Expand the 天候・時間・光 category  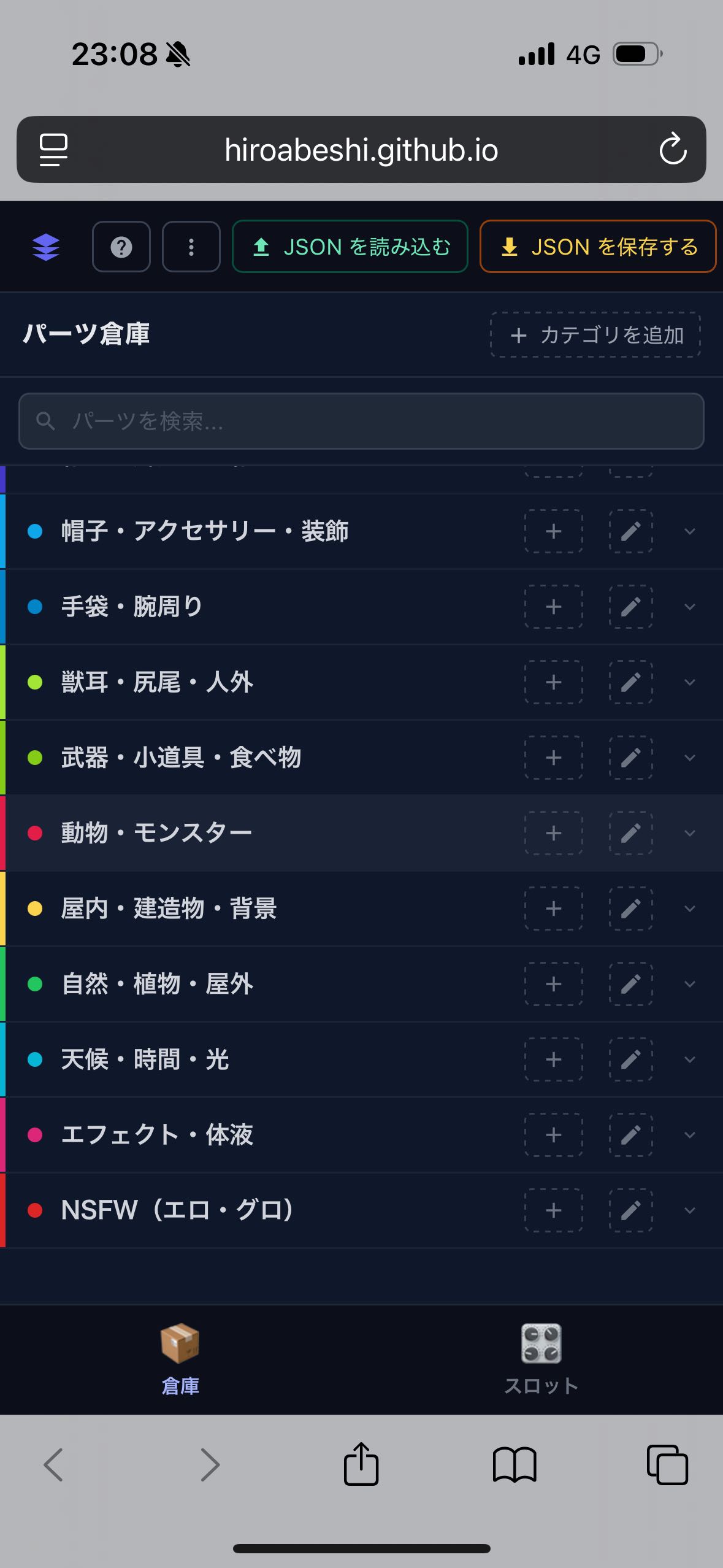click(x=689, y=1059)
